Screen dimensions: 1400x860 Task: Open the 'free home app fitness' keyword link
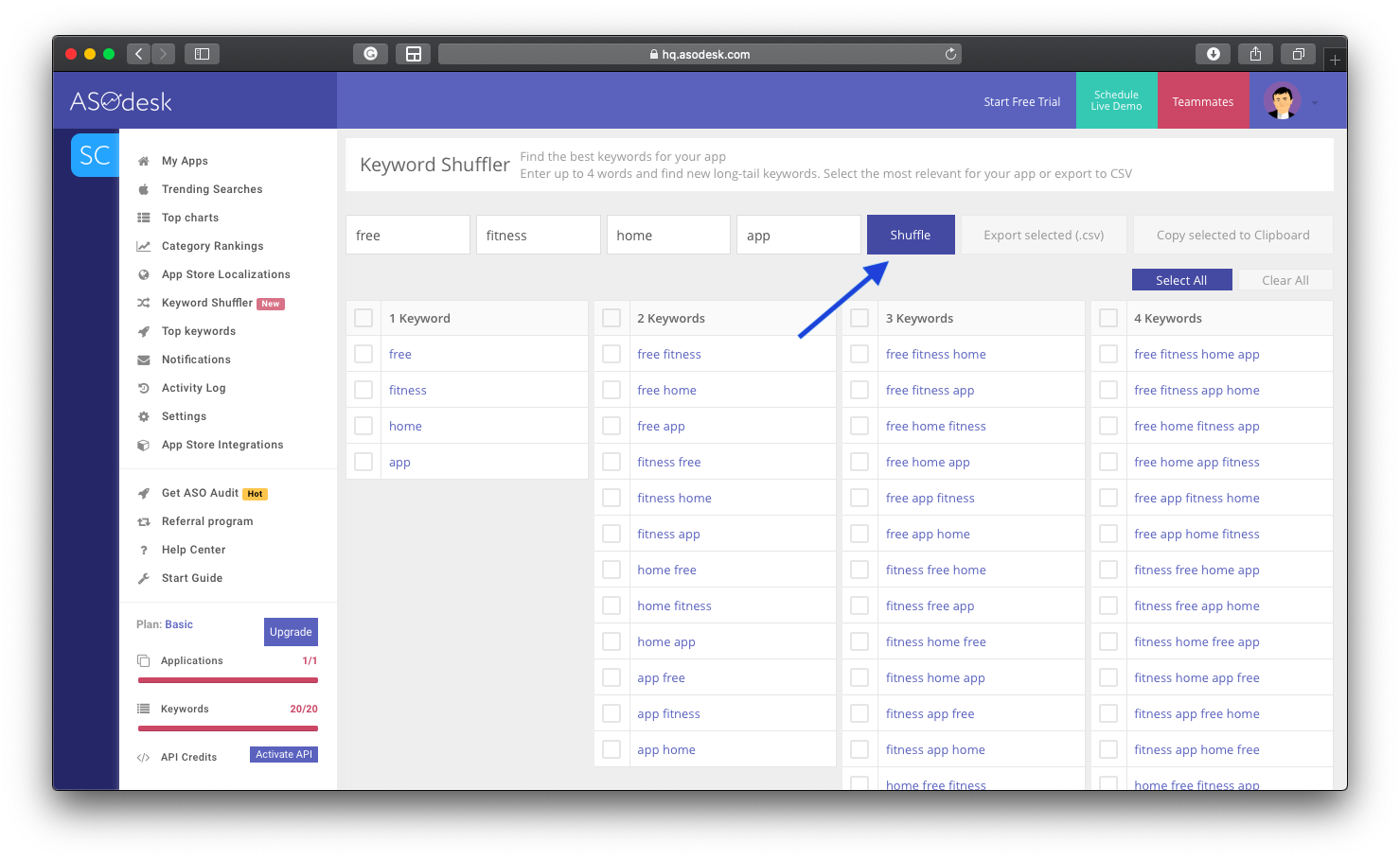point(1196,462)
